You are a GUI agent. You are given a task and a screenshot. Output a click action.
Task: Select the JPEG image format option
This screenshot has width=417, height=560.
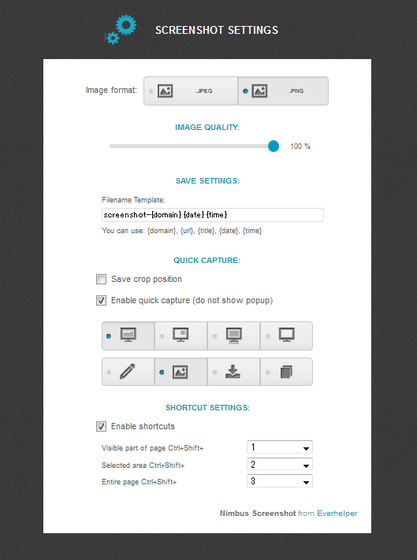pyautogui.click(x=191, y=91)
